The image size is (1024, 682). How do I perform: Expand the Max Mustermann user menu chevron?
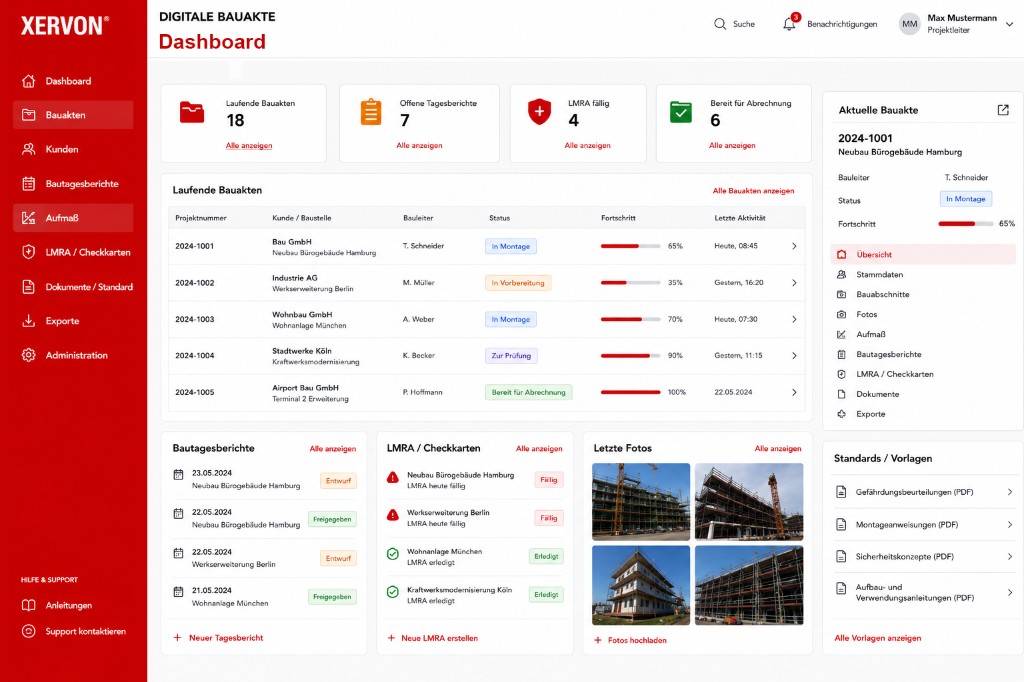1009,24
